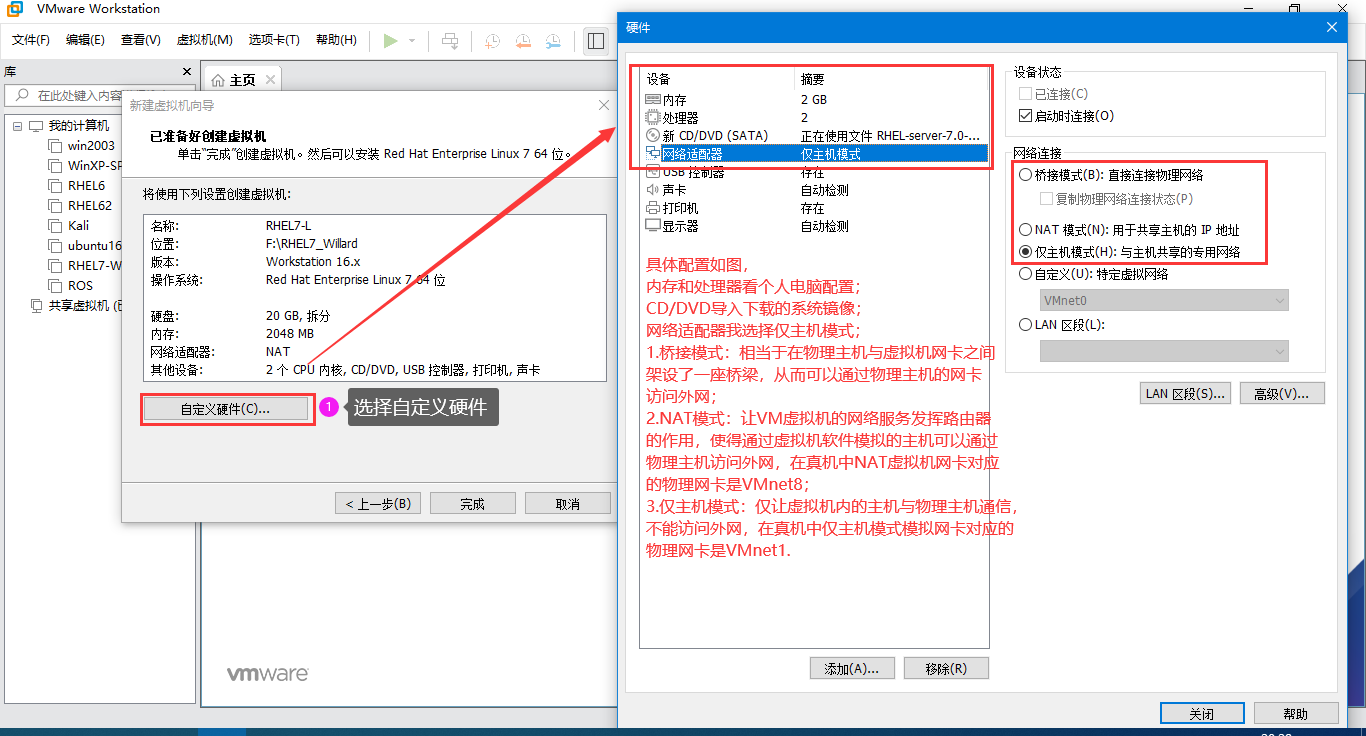Select the 显示器 display device icon
The image size is (1366, 736).
pyautogui.click(x=653, y=226)
